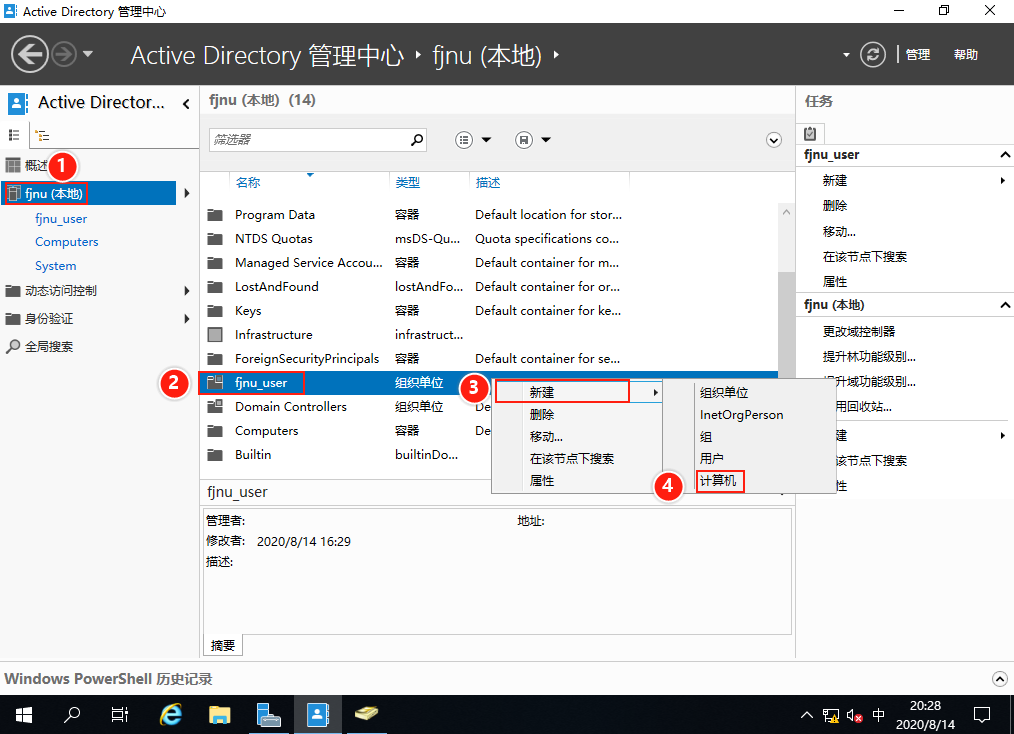Select Managed Service Accounts row
The width and height of the screenshot is (1014, 734).
click(x=488, y=263)
